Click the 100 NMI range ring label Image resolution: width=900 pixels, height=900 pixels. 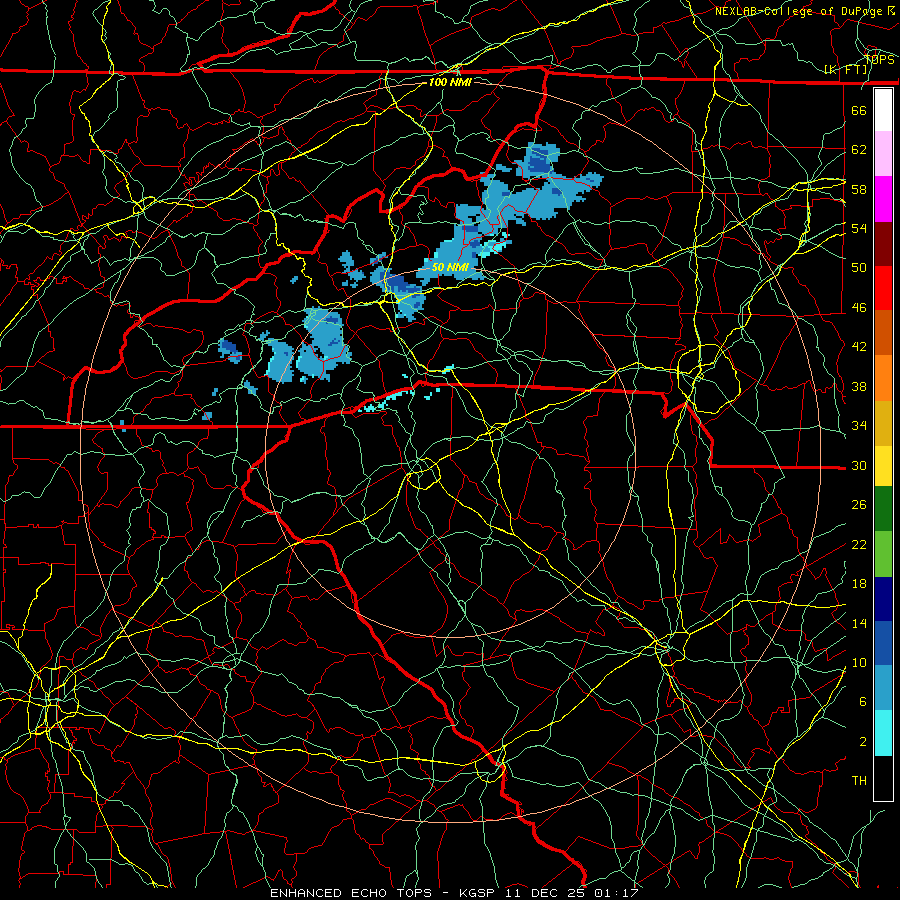point(449,82)
